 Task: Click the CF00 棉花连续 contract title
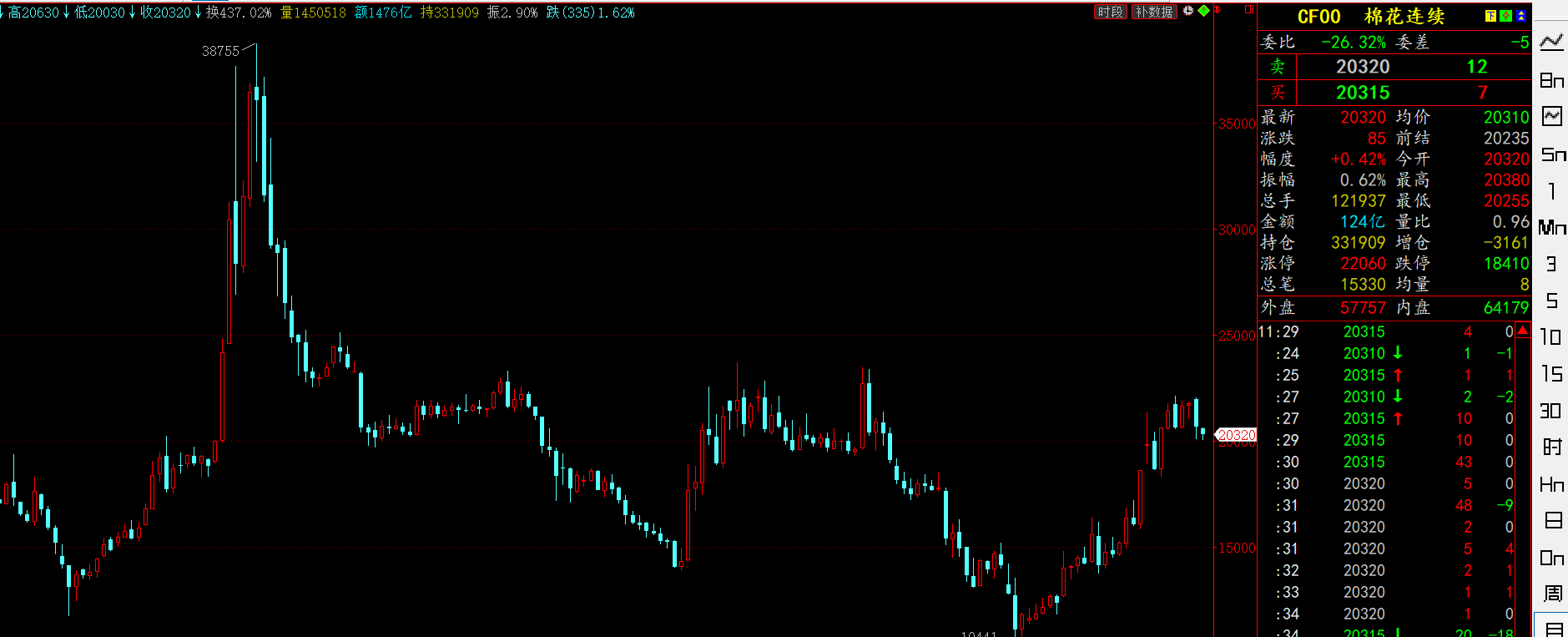pyautogui.click(x=1371, y=17)
